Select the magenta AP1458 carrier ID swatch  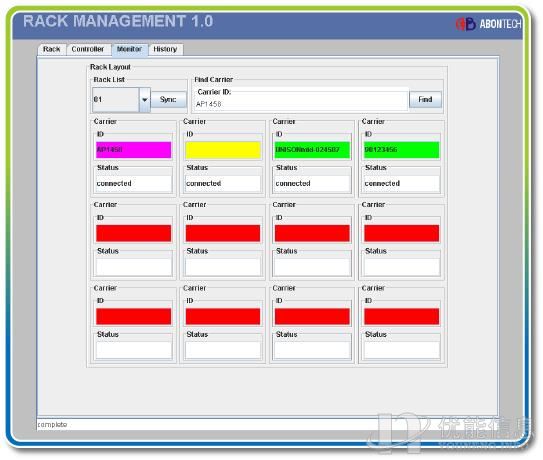click(x=134, y=150)
